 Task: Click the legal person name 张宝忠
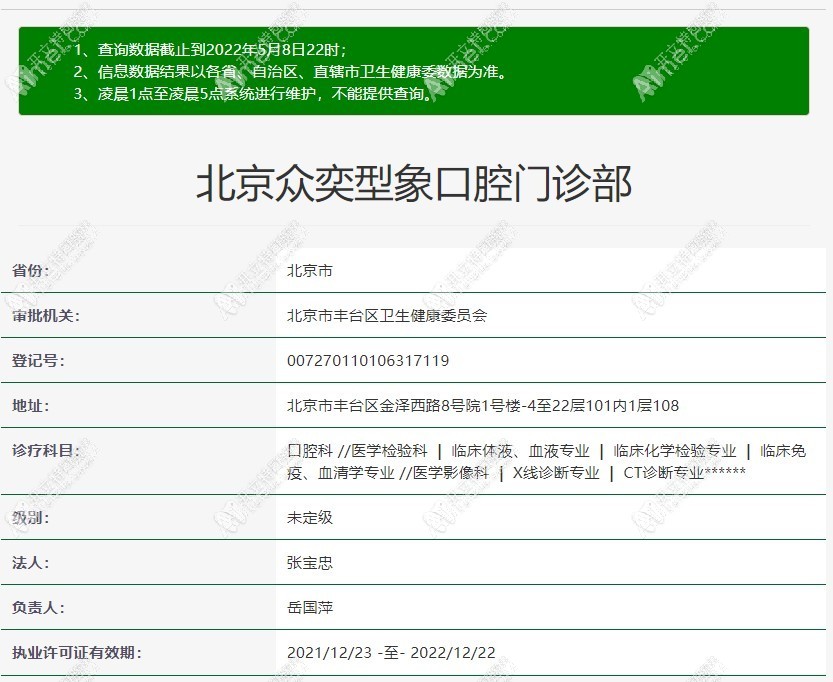click(x=310, y=563)
